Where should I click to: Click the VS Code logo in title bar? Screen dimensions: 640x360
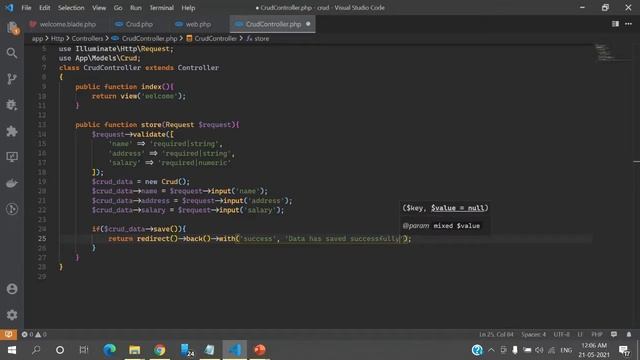click(9, 8)
